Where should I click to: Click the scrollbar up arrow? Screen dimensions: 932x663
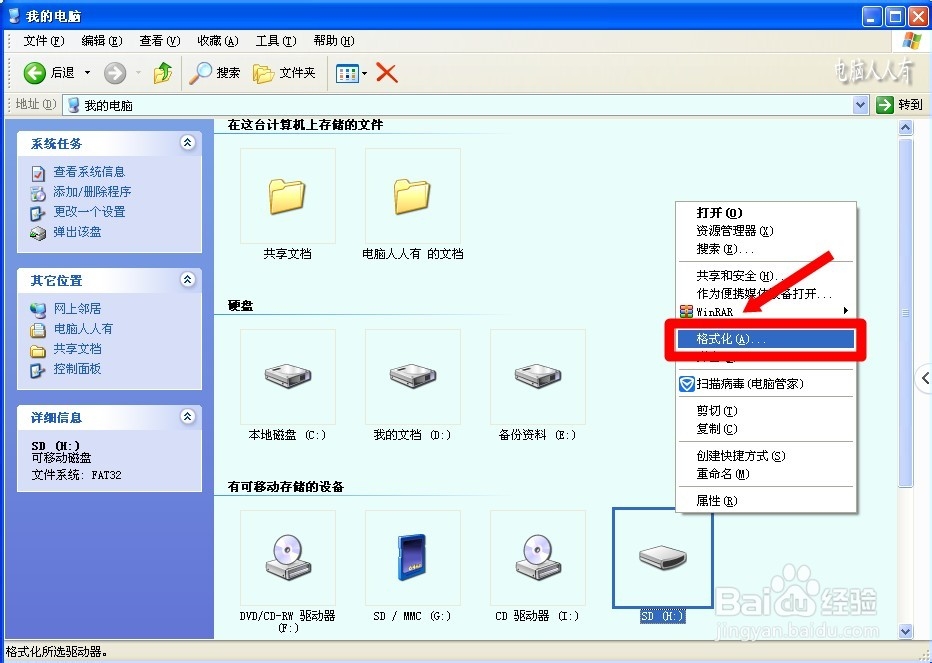905,127
